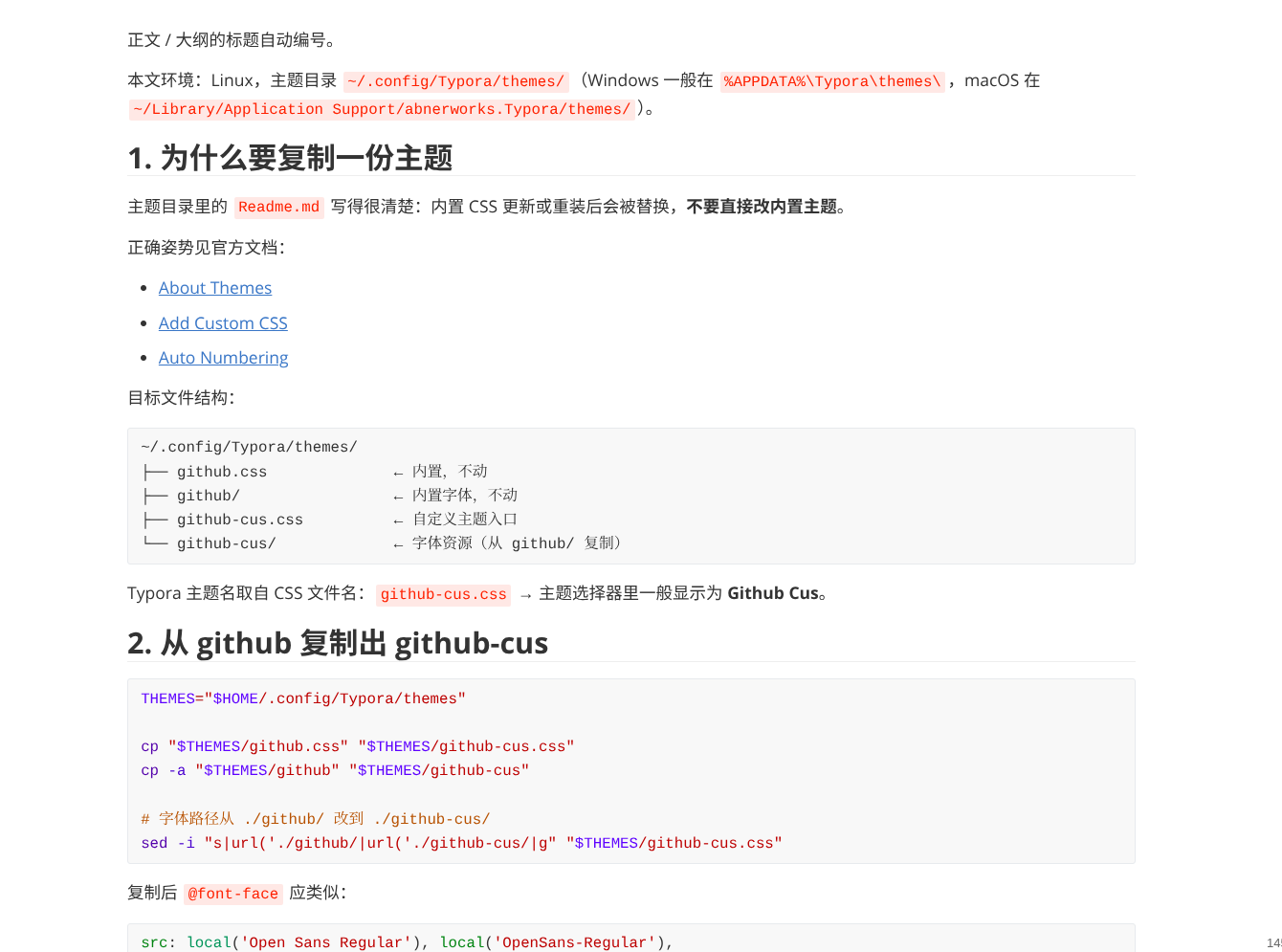Viewport: 1282px width, 952px height.
Task: Click the comment 字体路径从 ./github/ 改到
Action: tap(316, 819)
